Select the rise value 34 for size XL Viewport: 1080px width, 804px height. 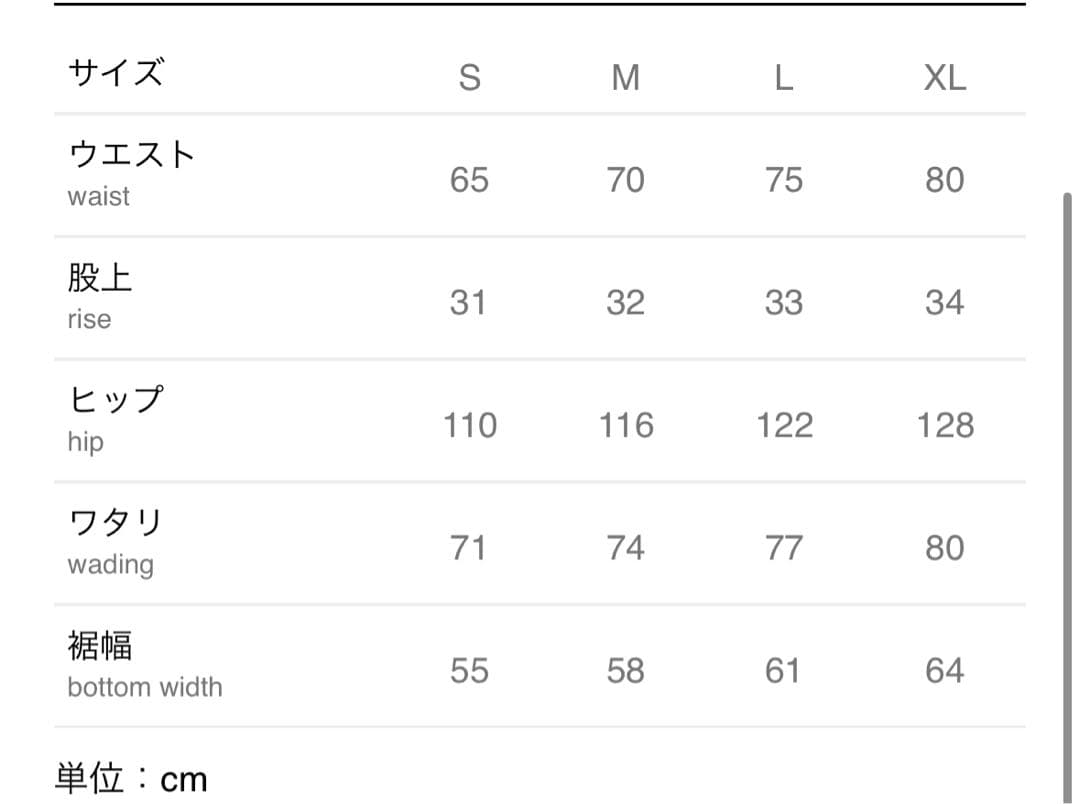tap(945, 302)
